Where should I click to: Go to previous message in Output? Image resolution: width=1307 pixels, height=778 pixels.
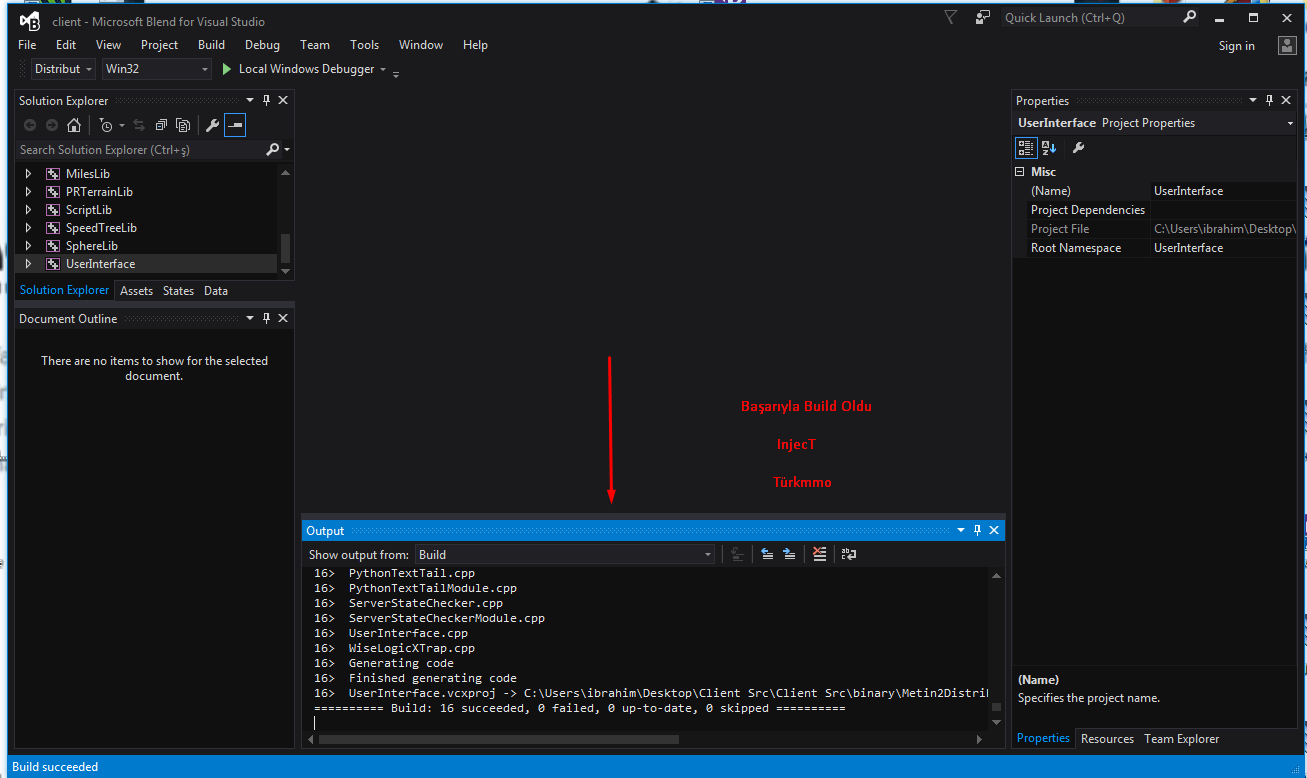[767, 554]
